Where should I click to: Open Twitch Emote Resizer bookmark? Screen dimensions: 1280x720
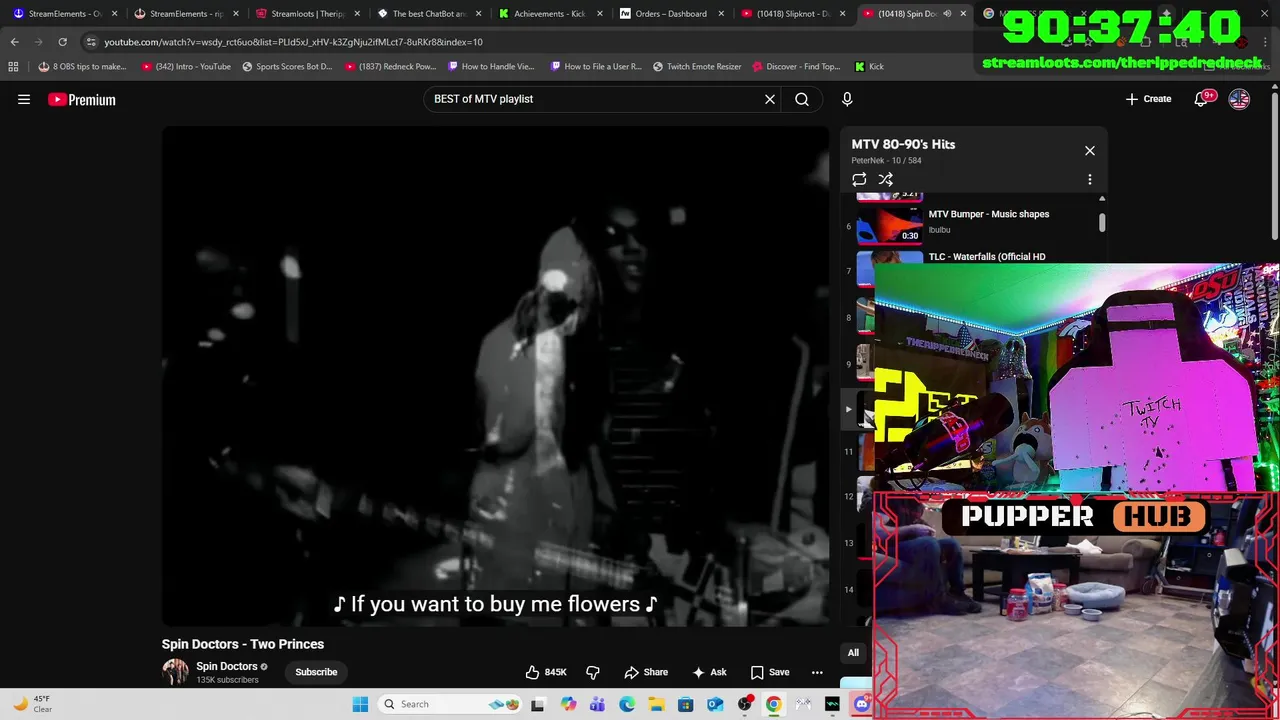tap(697, 67)
